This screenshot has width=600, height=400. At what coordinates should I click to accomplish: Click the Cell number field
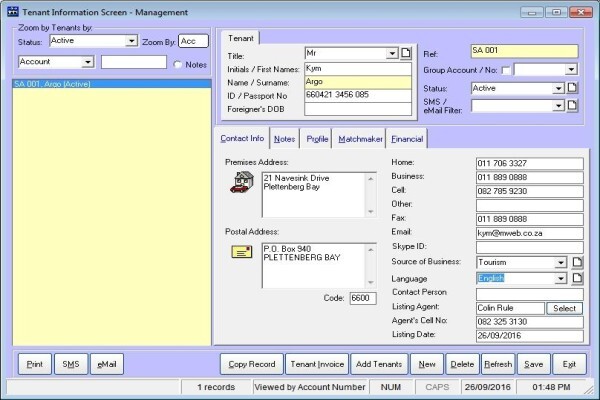[530, 191]
